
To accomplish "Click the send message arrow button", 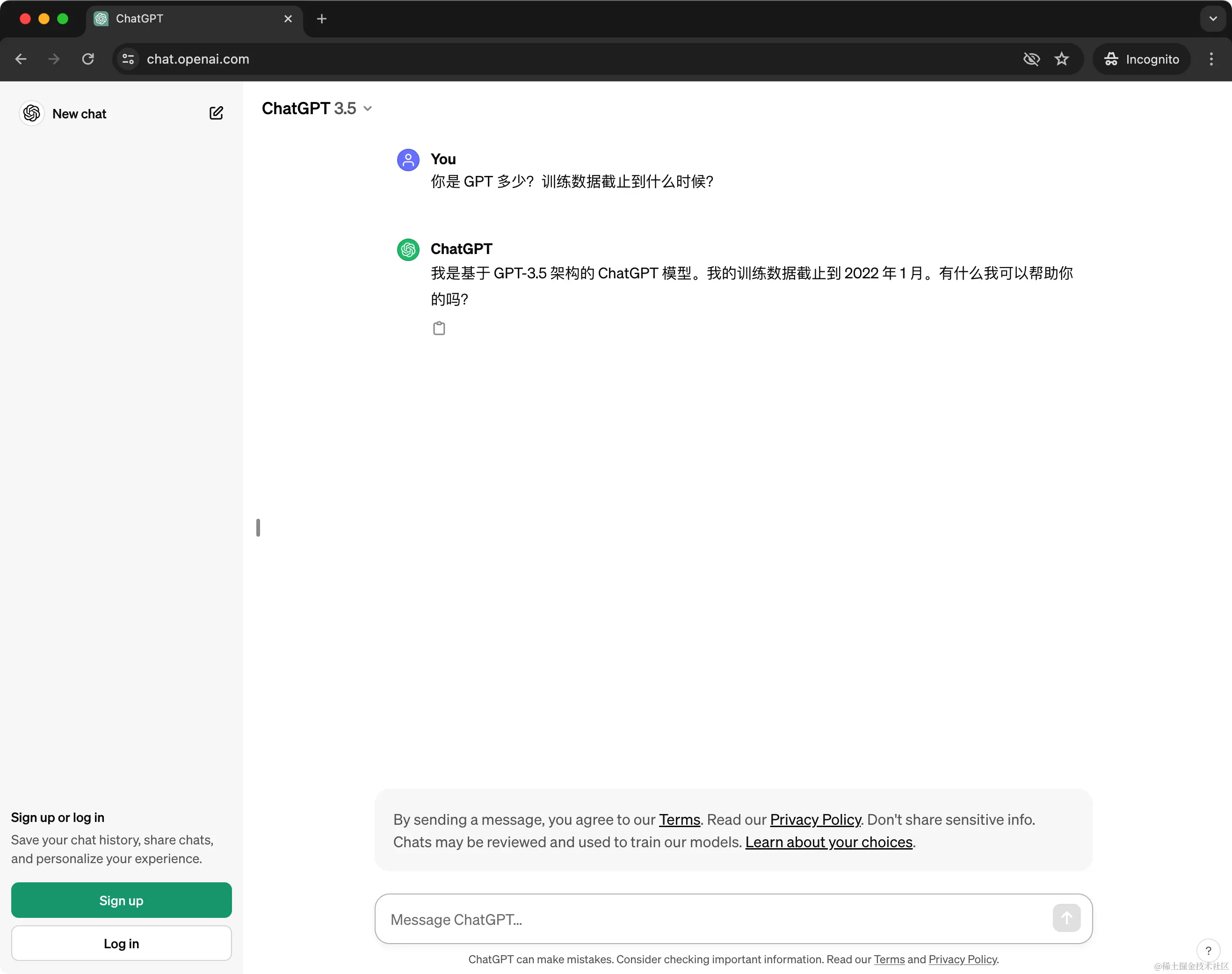I will coord(1066,918).
